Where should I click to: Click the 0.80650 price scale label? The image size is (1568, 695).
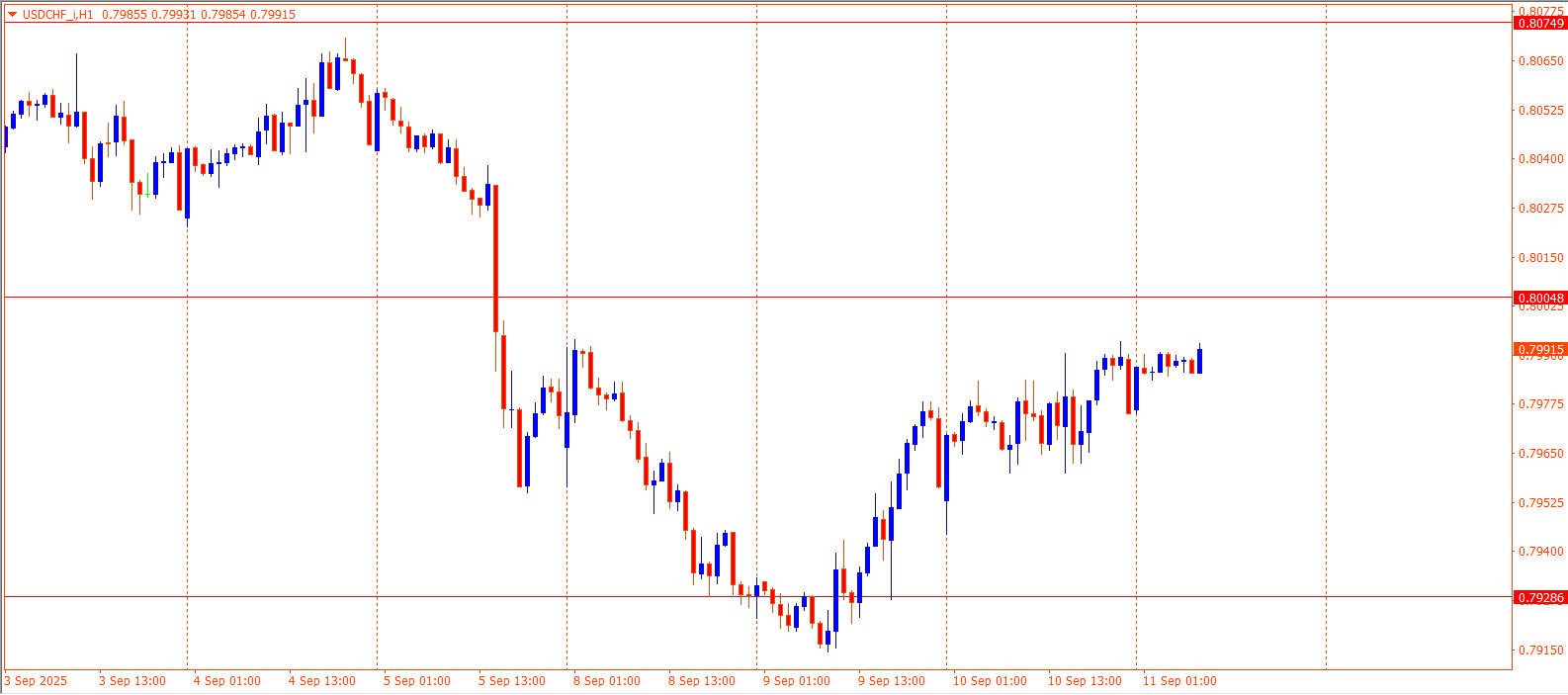point(1540,61)
